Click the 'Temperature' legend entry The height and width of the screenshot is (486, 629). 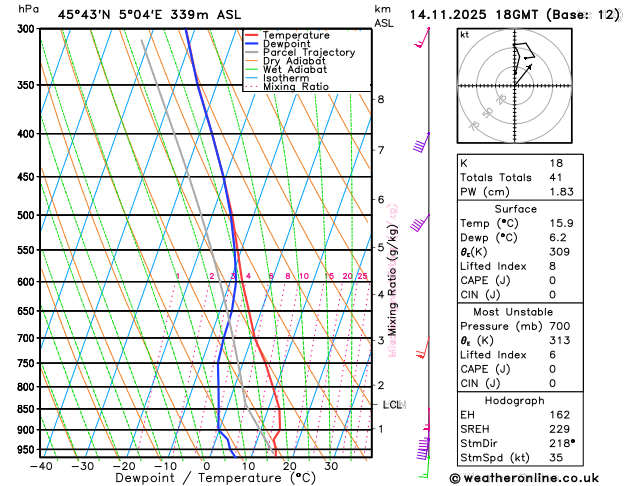pyautogui.click(x=288, y=35)
